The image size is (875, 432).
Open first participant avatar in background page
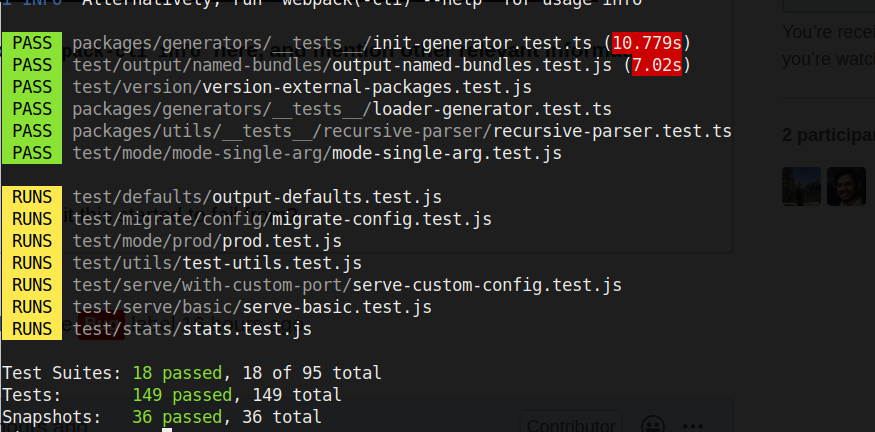(x=801, y=186)
